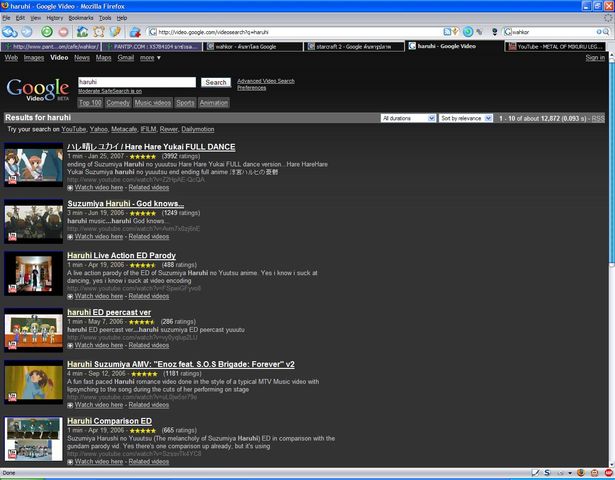The image size is (615, 480).
Task: Click plus icon beside Hare Hare Yukai Watch video
Action: (70, 188)
